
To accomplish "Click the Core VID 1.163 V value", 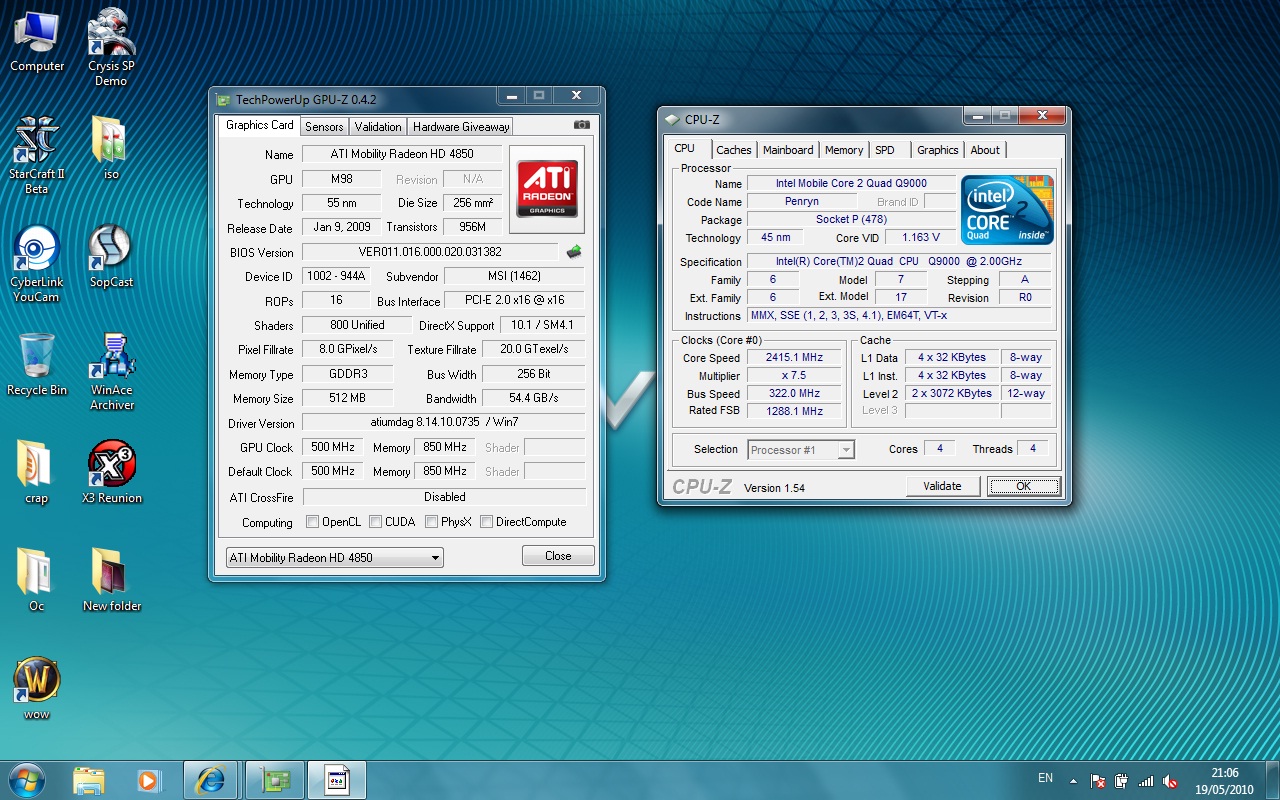I will 920,238.
